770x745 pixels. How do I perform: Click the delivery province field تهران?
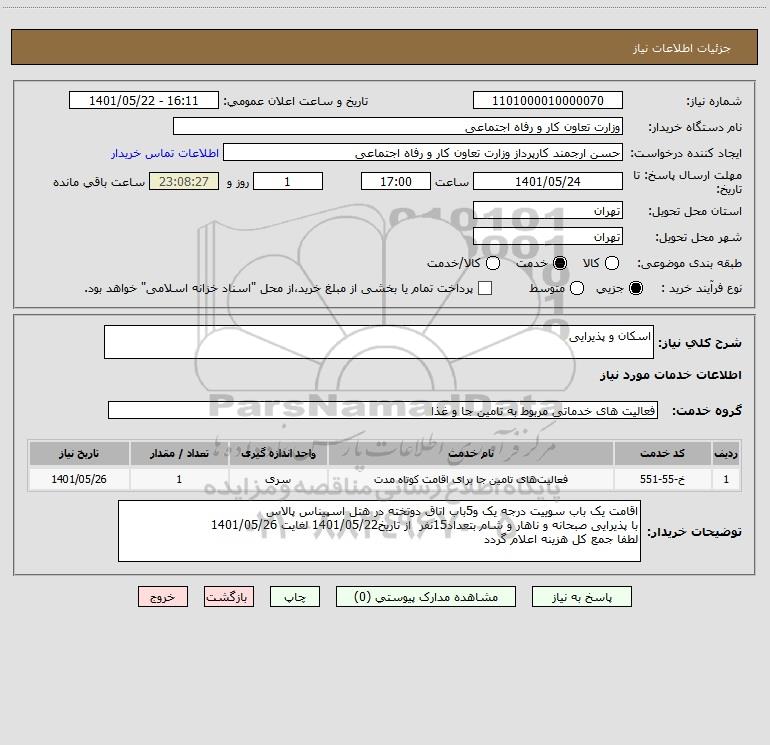(548, 210)
